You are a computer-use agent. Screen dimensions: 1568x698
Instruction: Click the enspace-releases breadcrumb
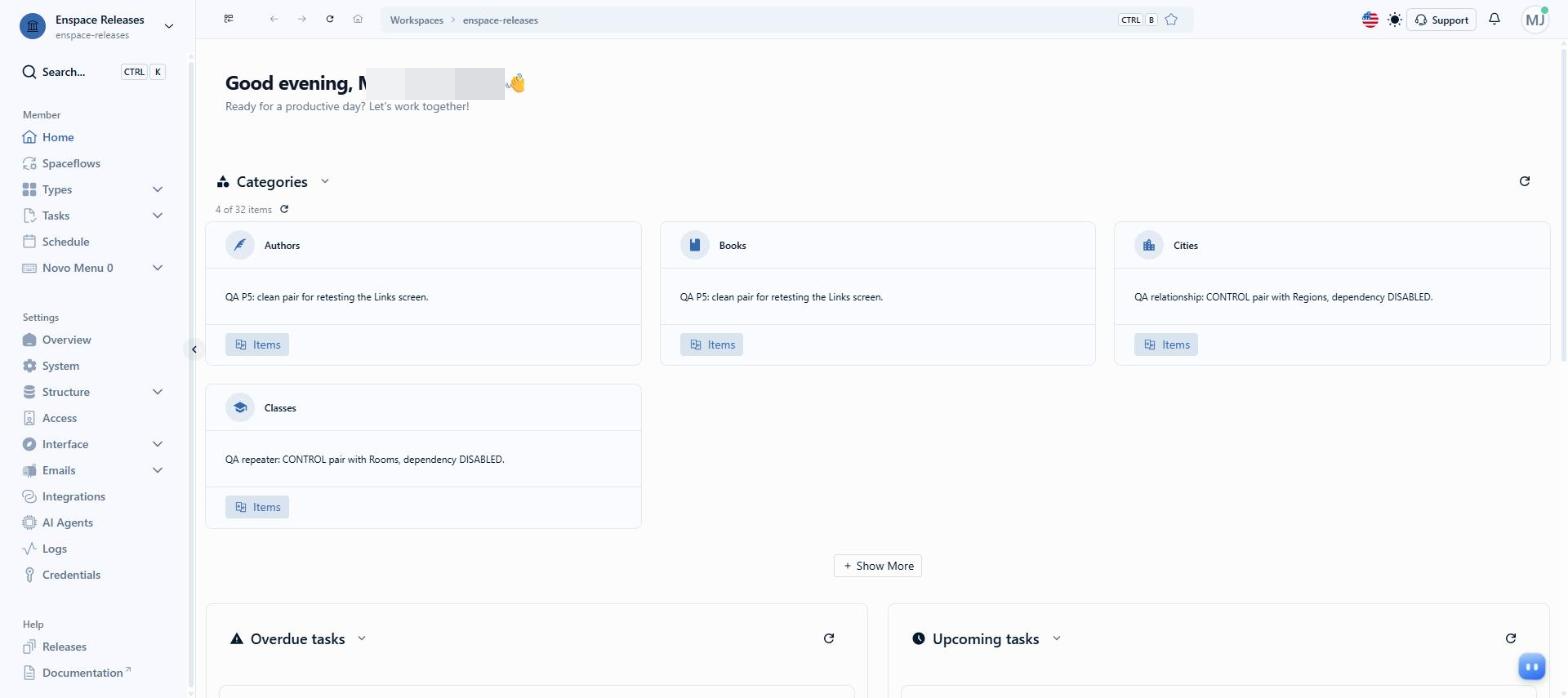coord(500,20)
